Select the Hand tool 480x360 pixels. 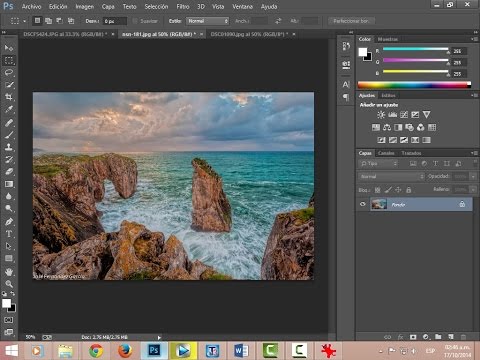9,272
